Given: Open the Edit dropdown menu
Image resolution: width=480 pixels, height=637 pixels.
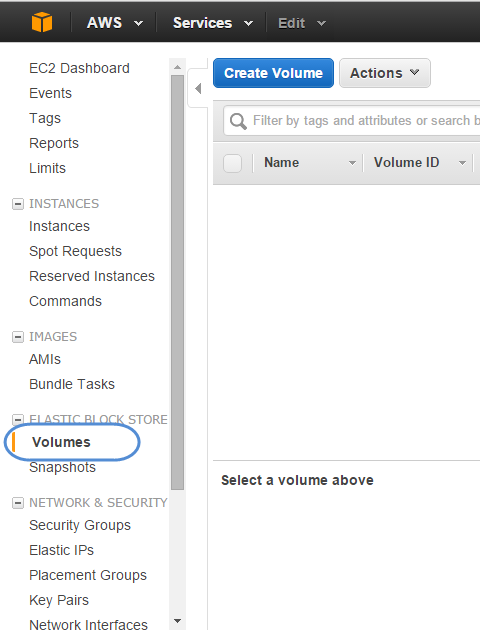Looking at the screenshot, I should pos(302,23).
